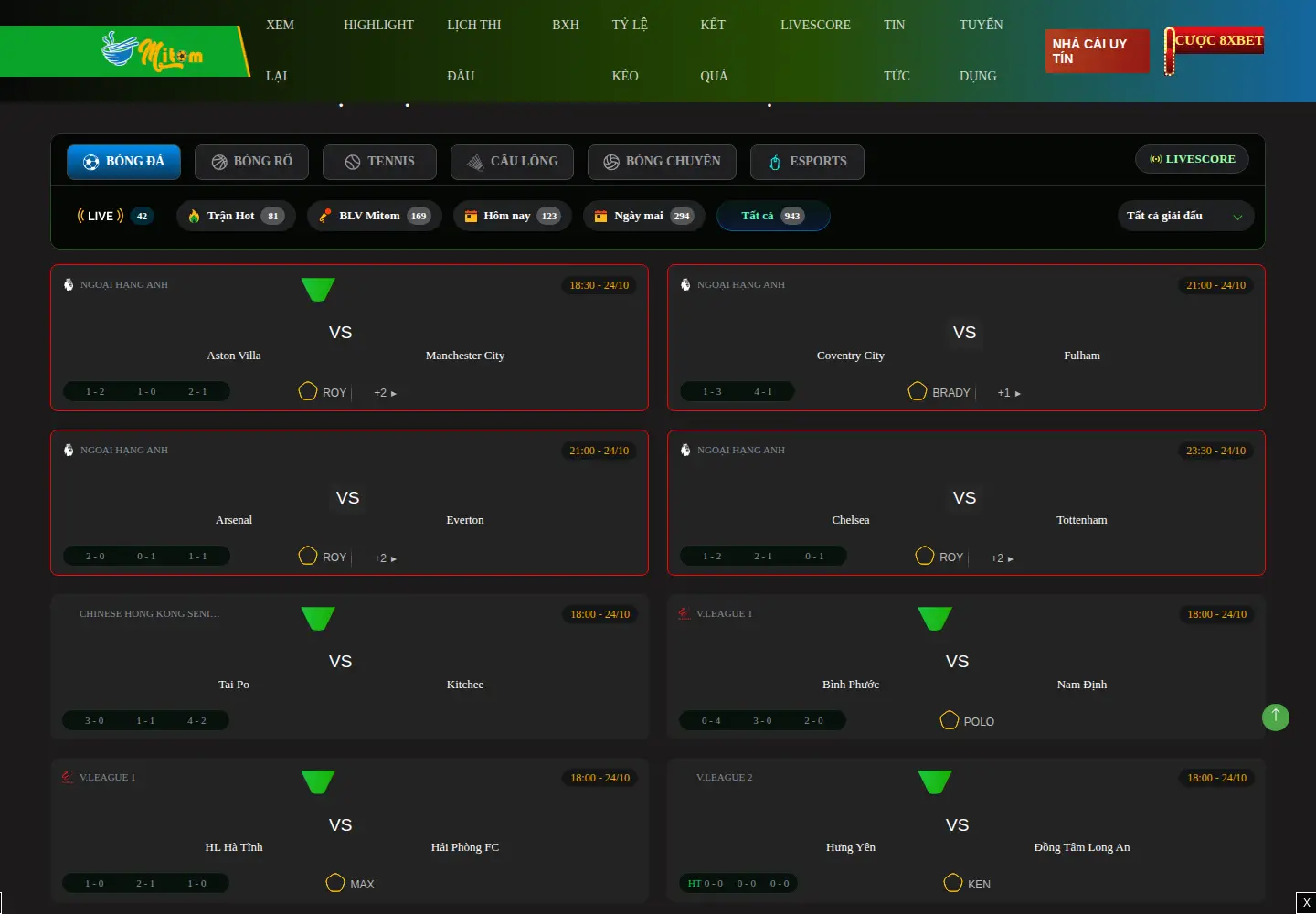Click the green badge on Tai Po match
1316x914 pixels.
tap(318, 619)
